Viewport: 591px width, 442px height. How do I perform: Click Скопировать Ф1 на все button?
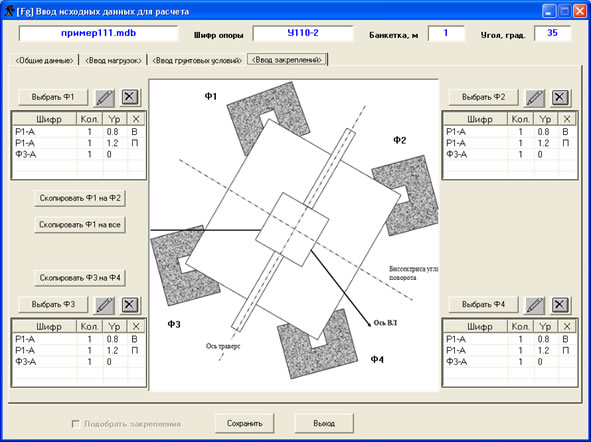pyautogui.click(x=80, y=225)
